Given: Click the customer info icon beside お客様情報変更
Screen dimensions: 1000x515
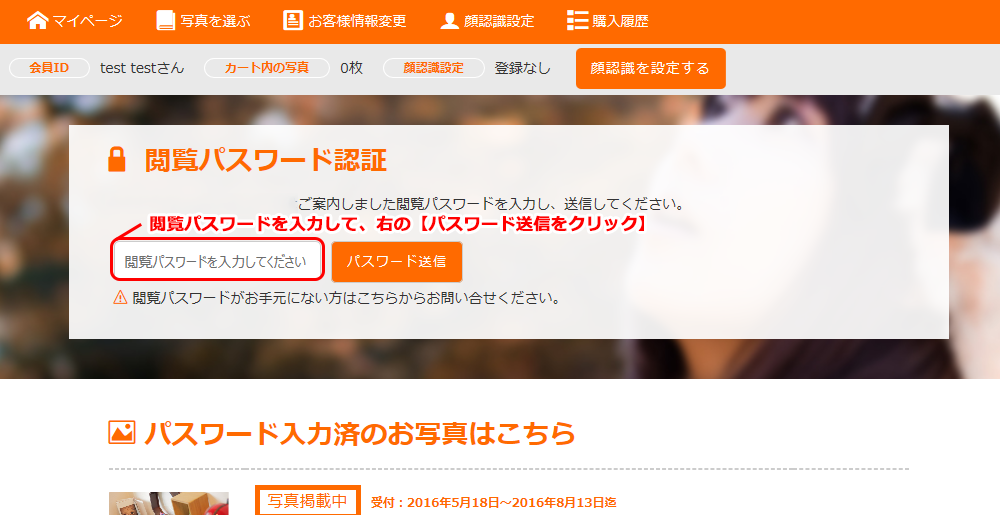Looking at the screenshot, I should pyautogui.click(x=292, y=20).
